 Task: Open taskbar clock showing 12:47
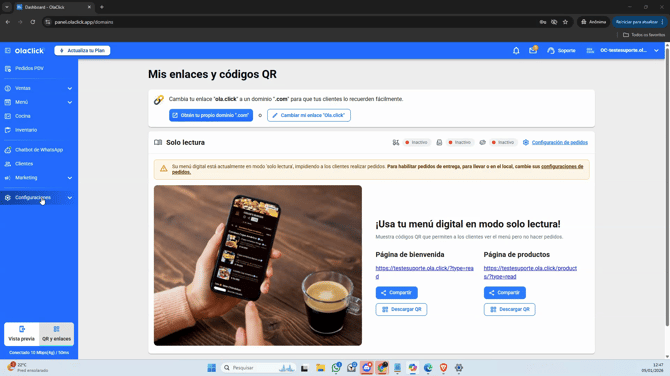pyautogui.click(x=652, y=367)
